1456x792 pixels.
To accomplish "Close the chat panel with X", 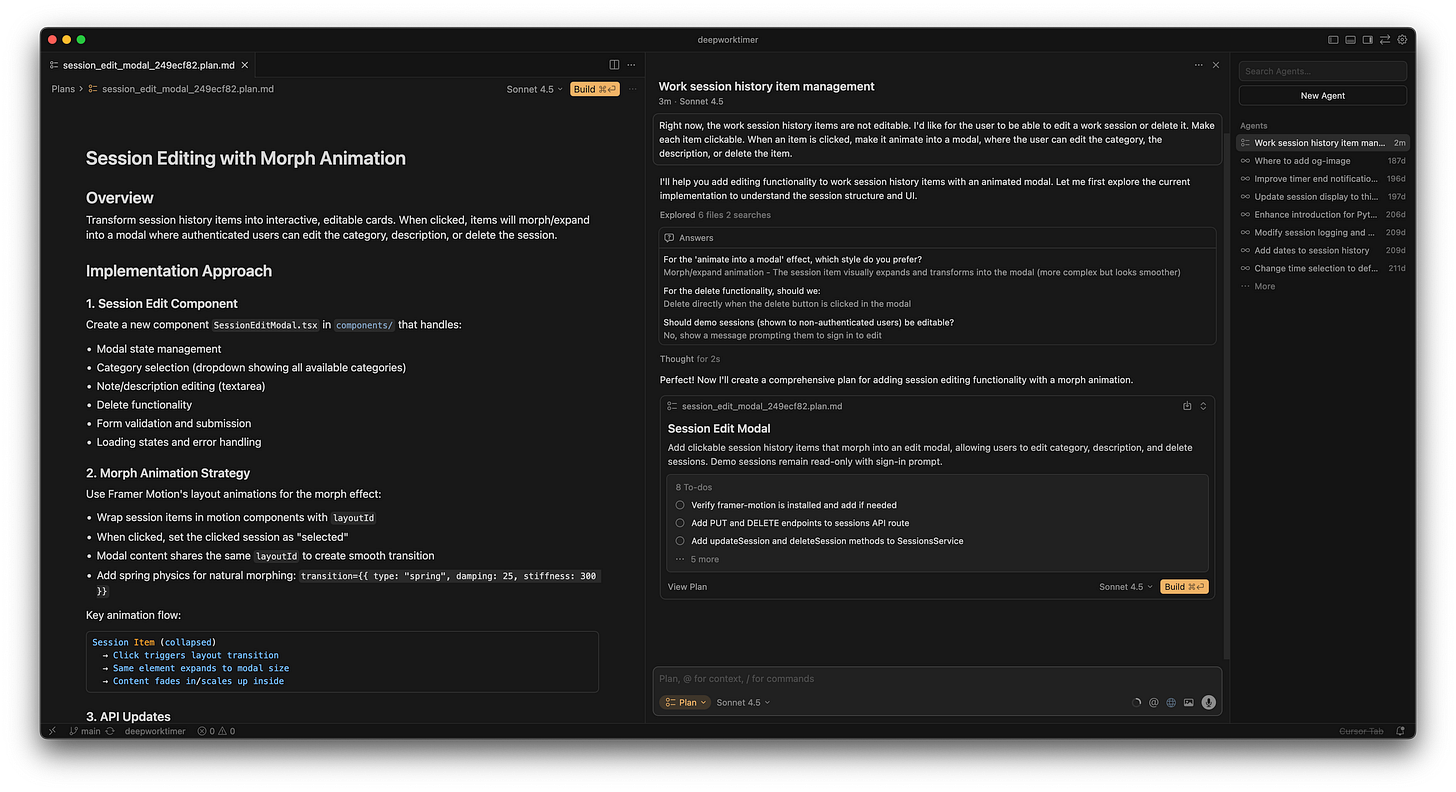I will pyautogui.click(x=1216, y=65).
